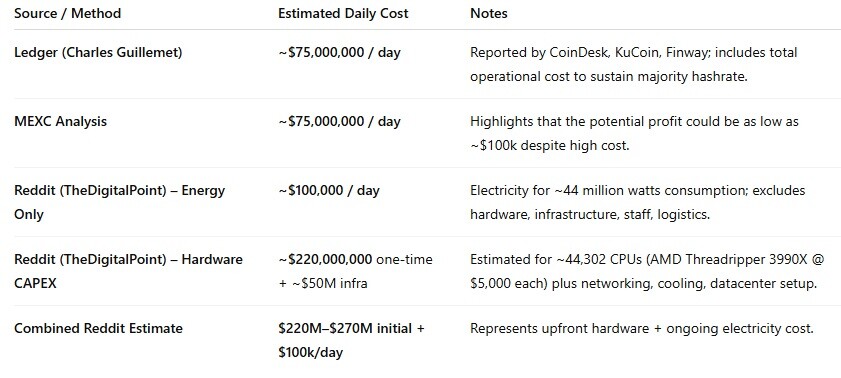This screenshot has height=378, width=841.
Task: Click the note on 44 million watts consumption
Action: pyautogui.click(x=638, y=202)
